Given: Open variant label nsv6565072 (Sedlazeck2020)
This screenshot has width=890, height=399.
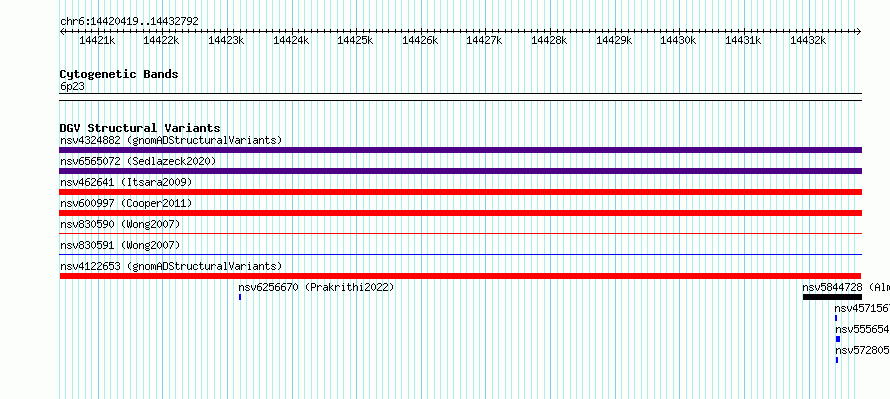Looking at the screenshot, I should pos(138,161).
